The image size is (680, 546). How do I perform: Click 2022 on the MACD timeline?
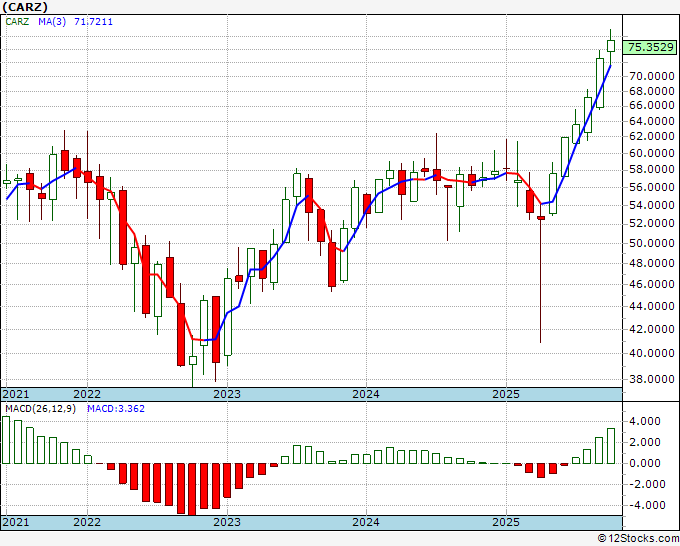(x=87, y=522)
